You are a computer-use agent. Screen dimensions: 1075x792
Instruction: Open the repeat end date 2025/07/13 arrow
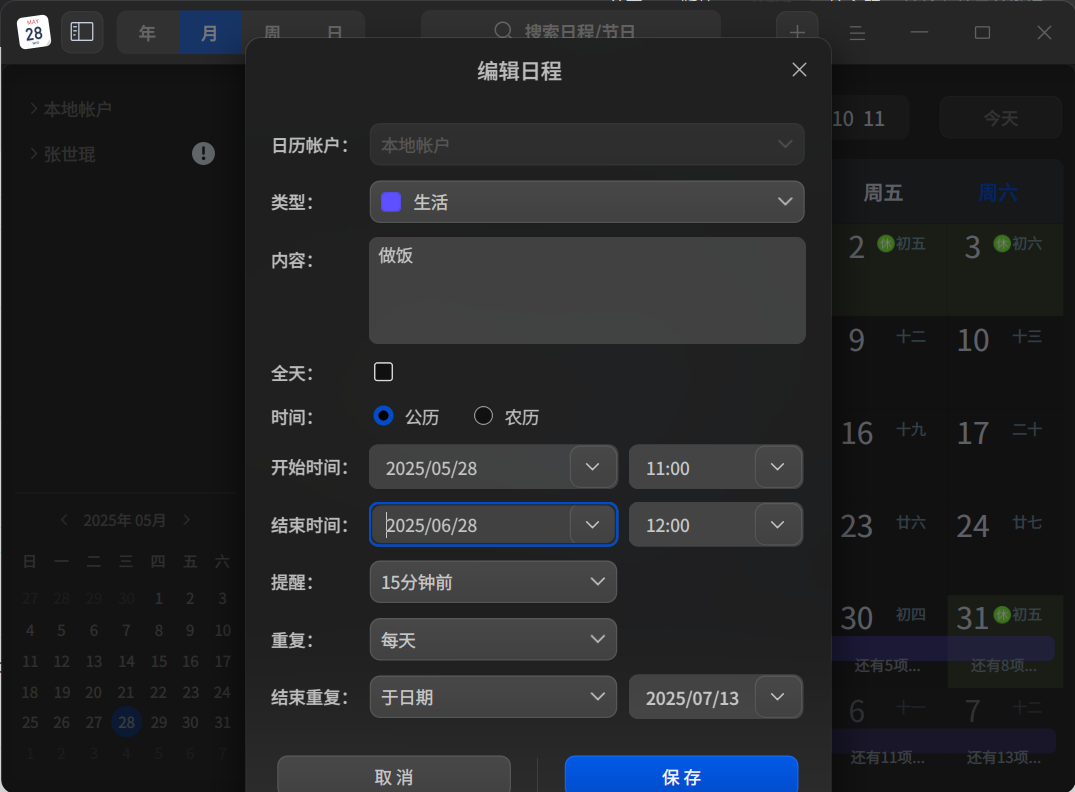(778, 697)
